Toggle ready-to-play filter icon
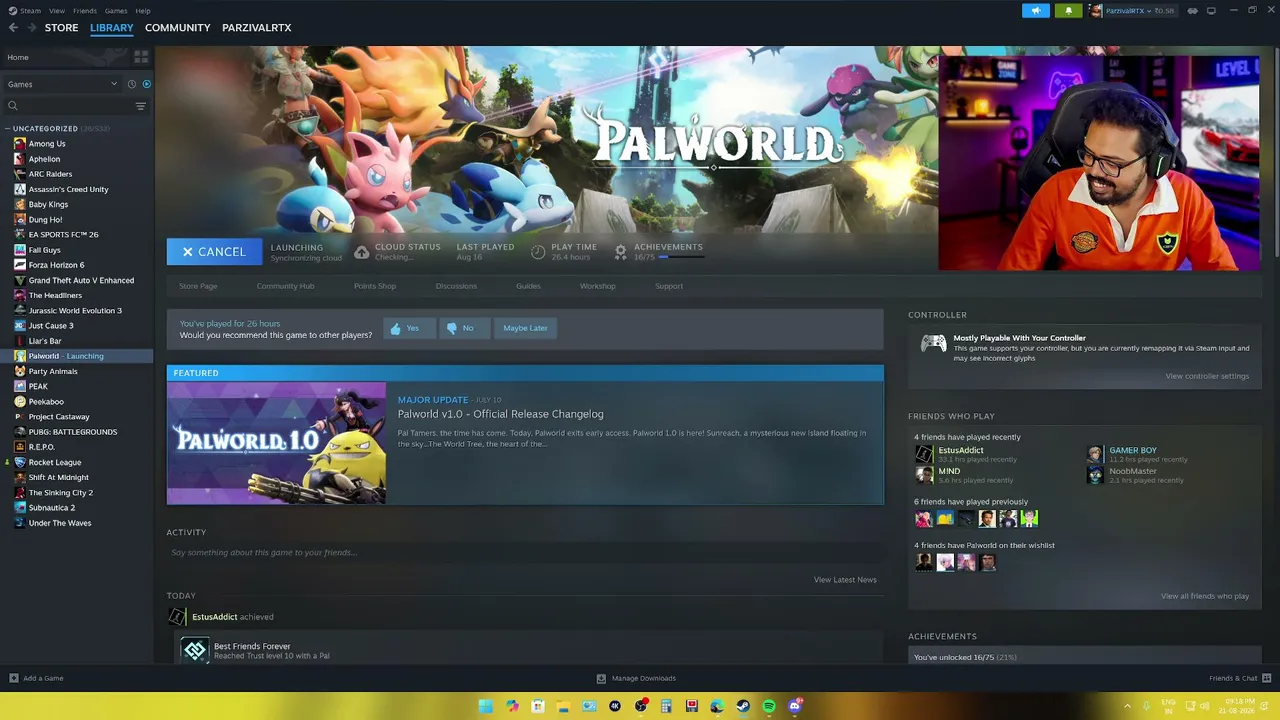The height and width of the screenshot is (720, 1280). [146, 84]
